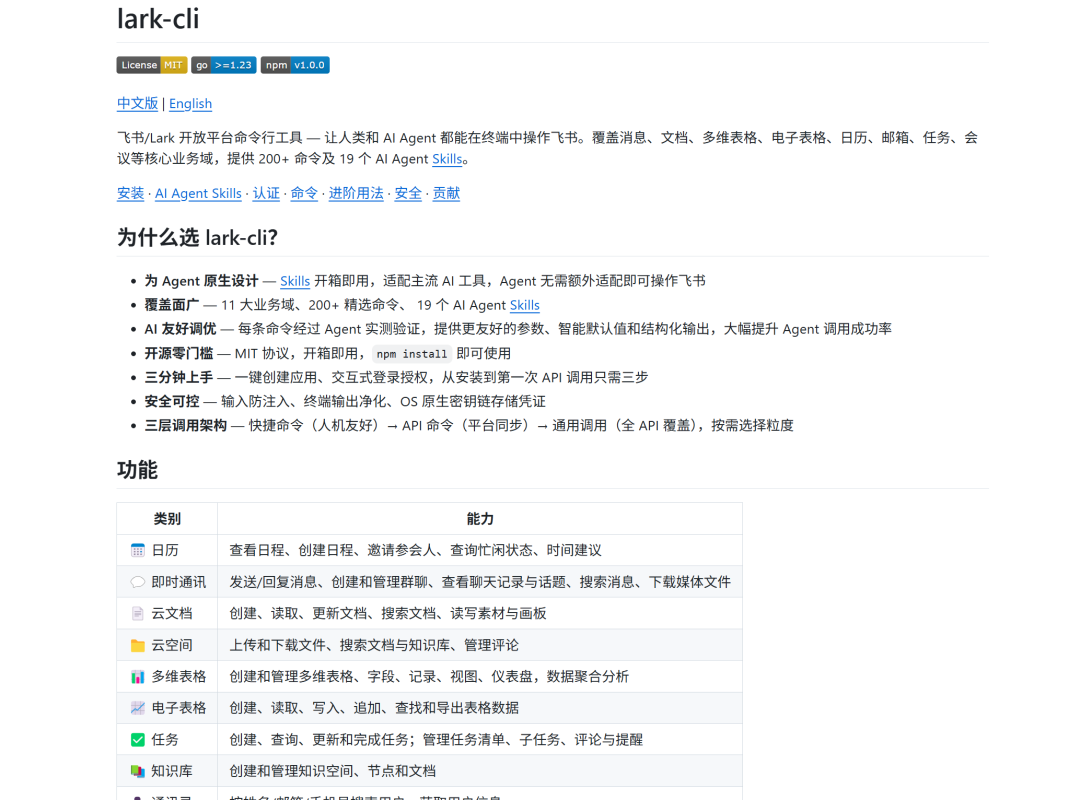Open the Skills link in the intro paragraph
Image resolution: width=1080 pixels, height=800 pixels.
click(x=447, y=158)
